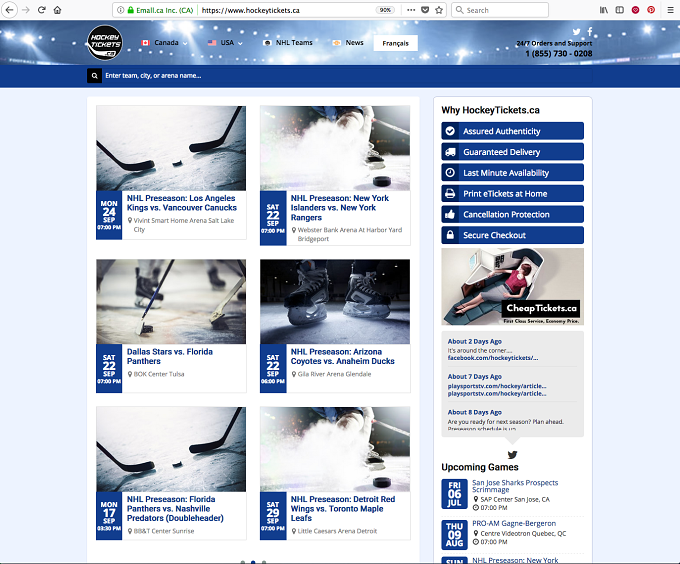
Task: Bookmark this page with the star icon
Action: pos(439,10)
